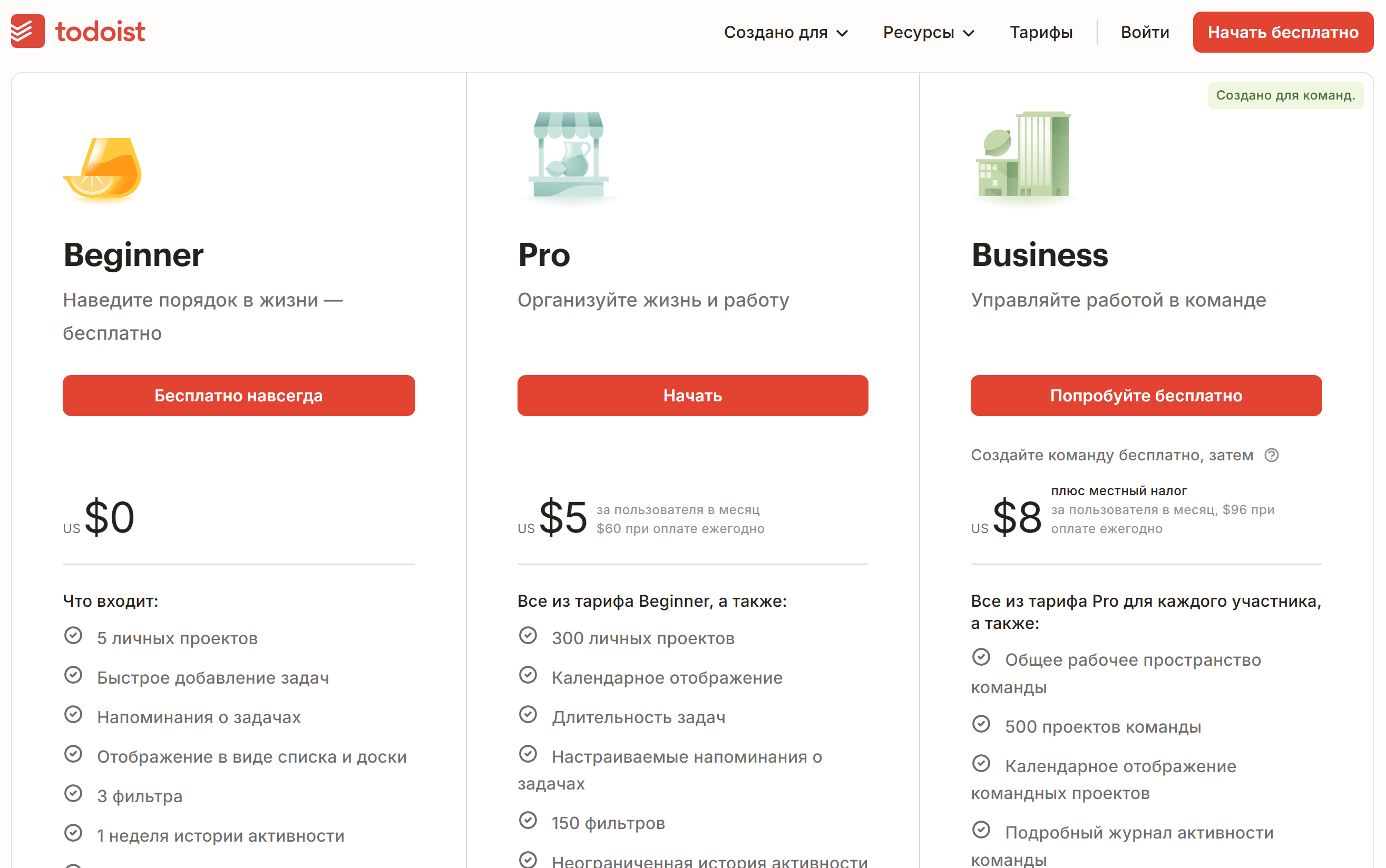Open the "Ресурсы" dropdown
Viewport: 1386px width, 868px height.
coord(919,32)
